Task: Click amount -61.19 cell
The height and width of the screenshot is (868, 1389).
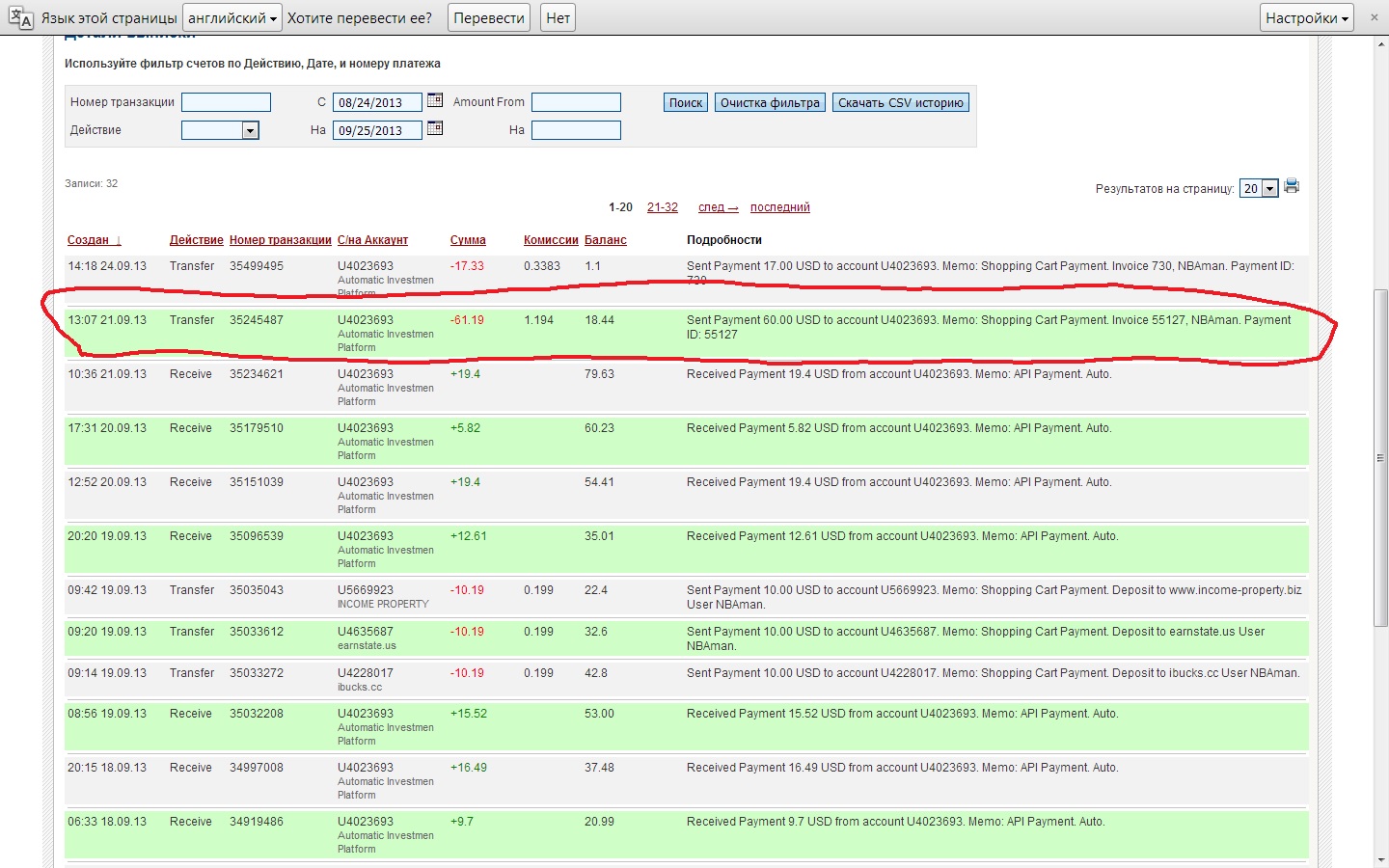Action: [468, 320]
